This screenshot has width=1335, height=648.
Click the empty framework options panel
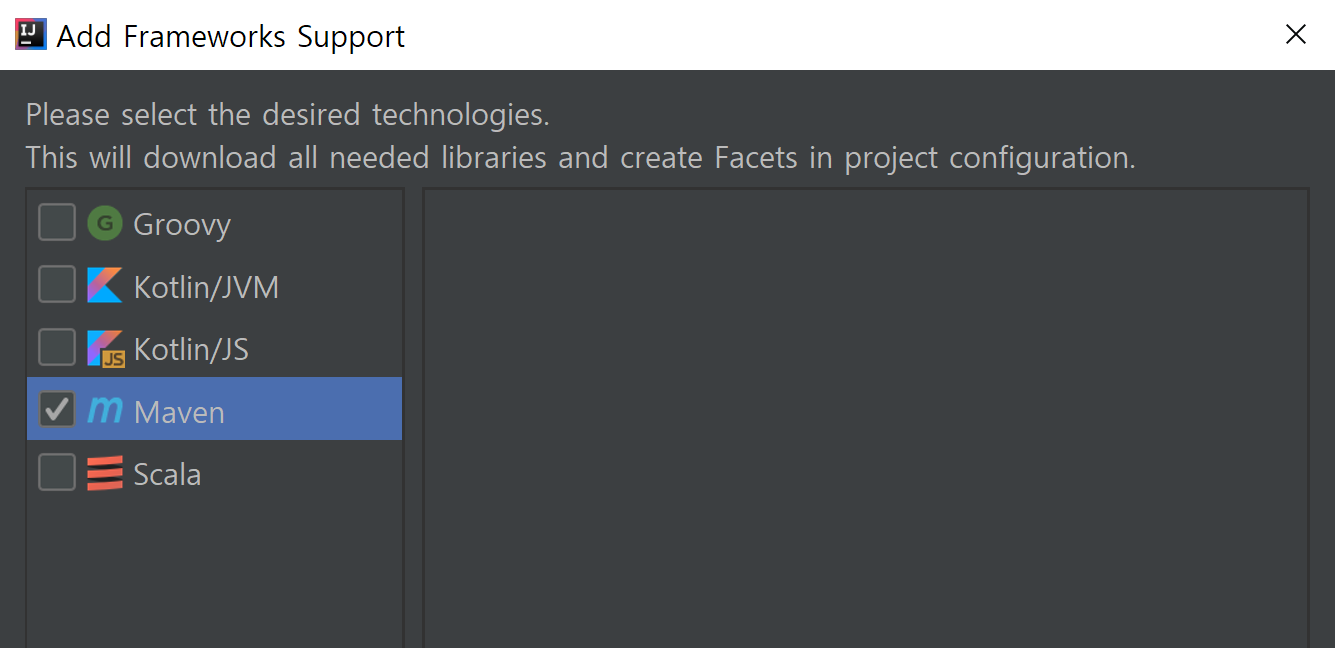tap(866, 418)
